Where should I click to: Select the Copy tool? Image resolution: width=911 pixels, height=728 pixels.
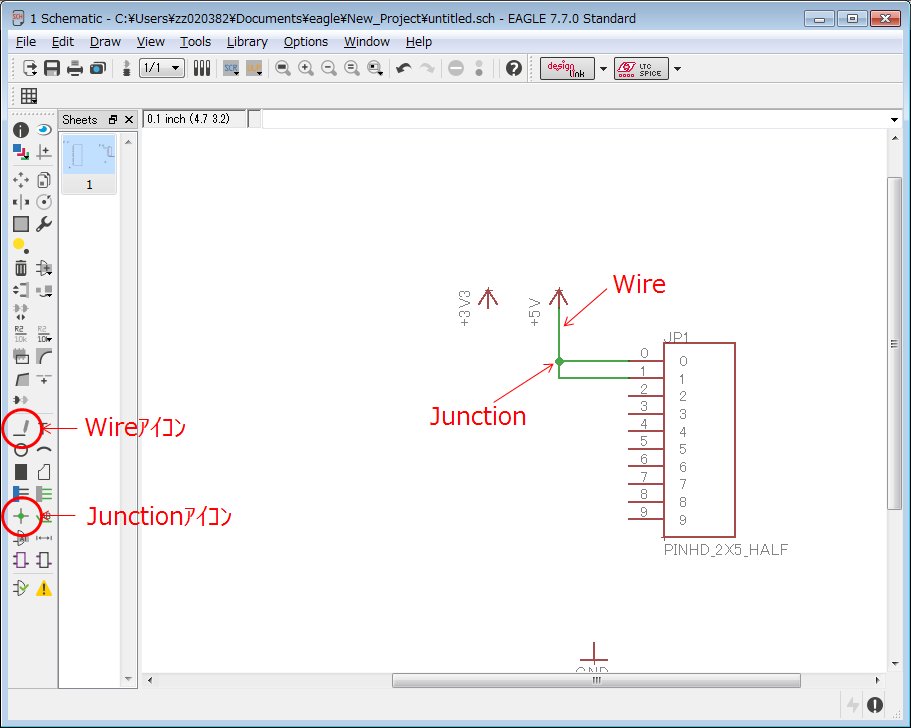click(44, 180)
